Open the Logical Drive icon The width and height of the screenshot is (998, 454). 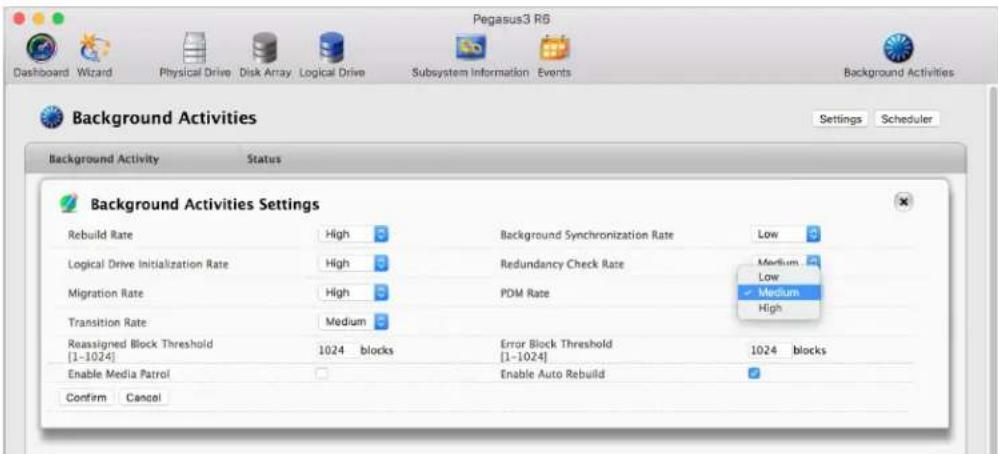331,50
